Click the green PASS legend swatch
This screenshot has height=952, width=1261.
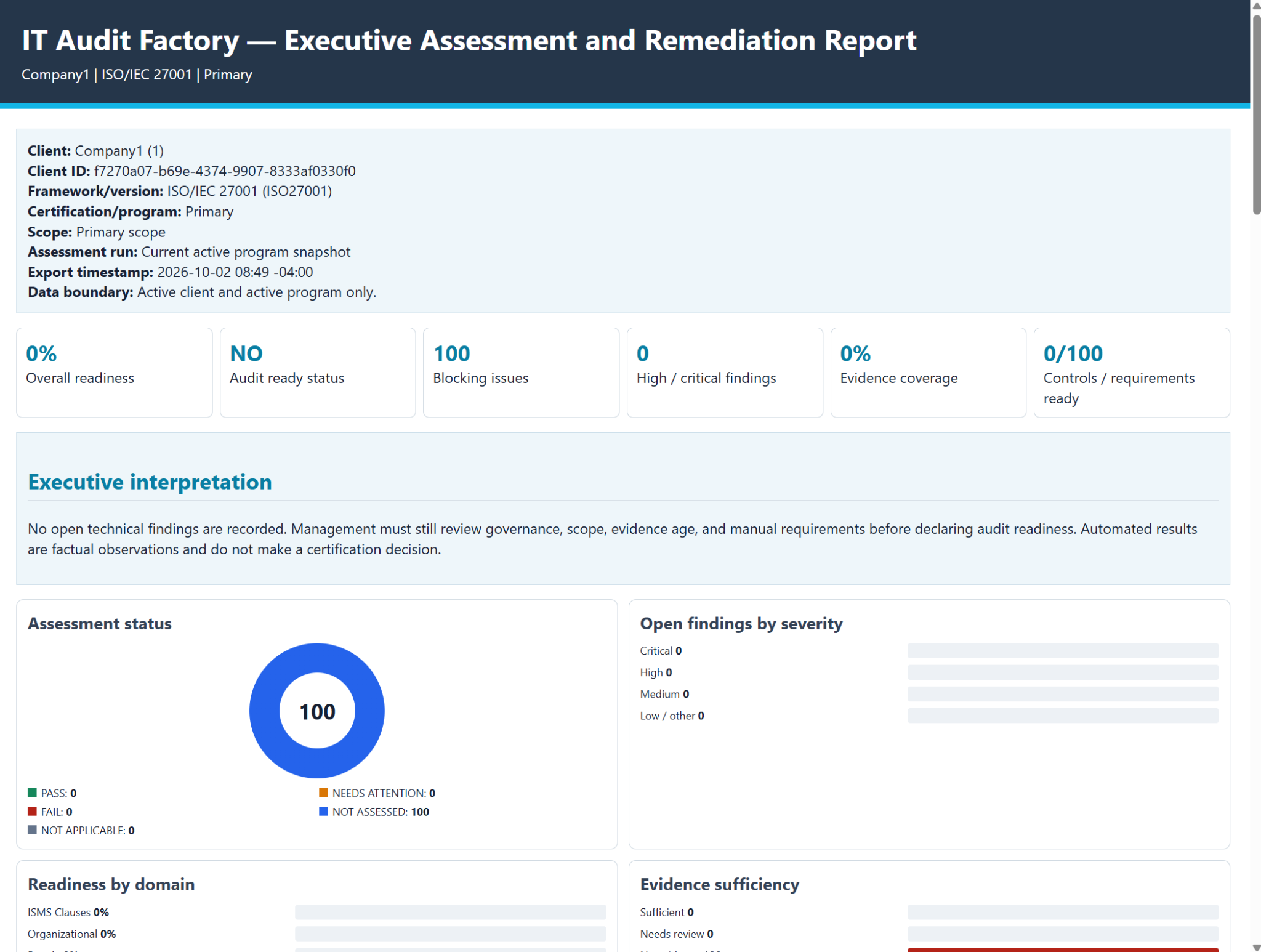(x=32, y=793)
